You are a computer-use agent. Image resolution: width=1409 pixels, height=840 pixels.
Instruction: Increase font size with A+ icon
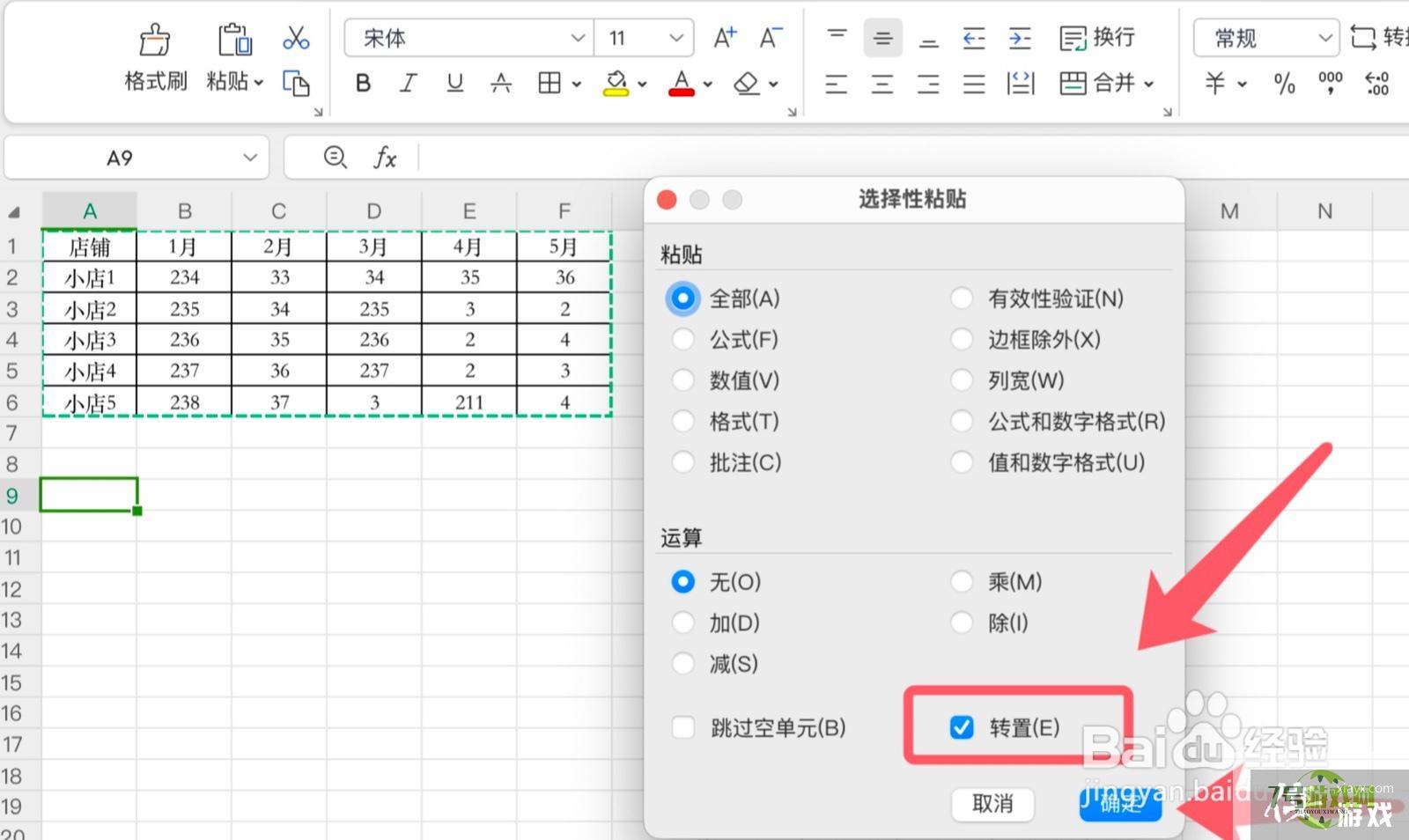(x=725, y=38)
